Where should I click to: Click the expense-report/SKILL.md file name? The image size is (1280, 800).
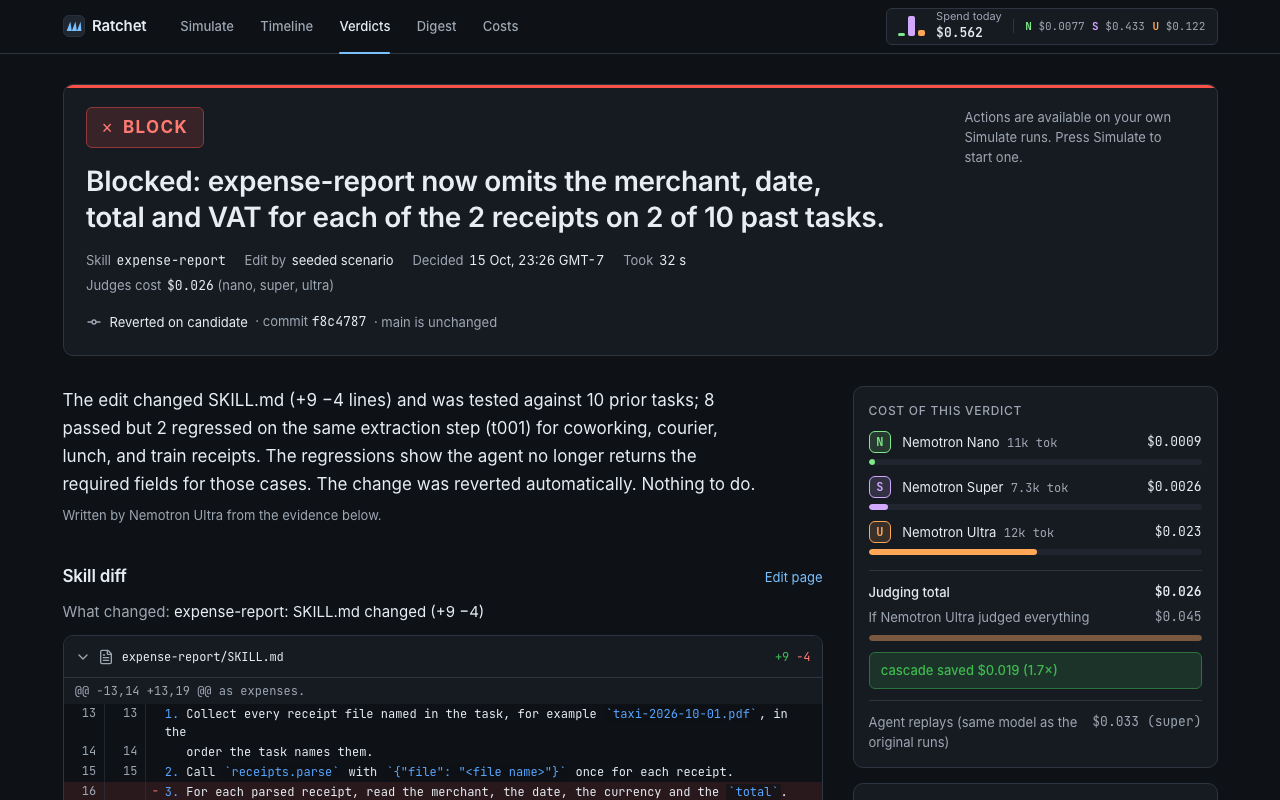tap(203, 657)
